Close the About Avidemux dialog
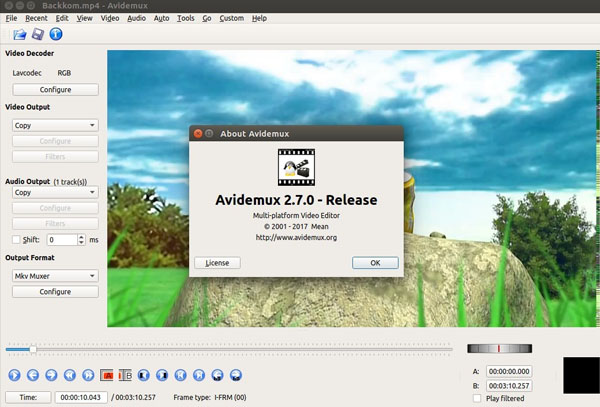The height and width of the screenshot is (407, 600). (198, 133)
